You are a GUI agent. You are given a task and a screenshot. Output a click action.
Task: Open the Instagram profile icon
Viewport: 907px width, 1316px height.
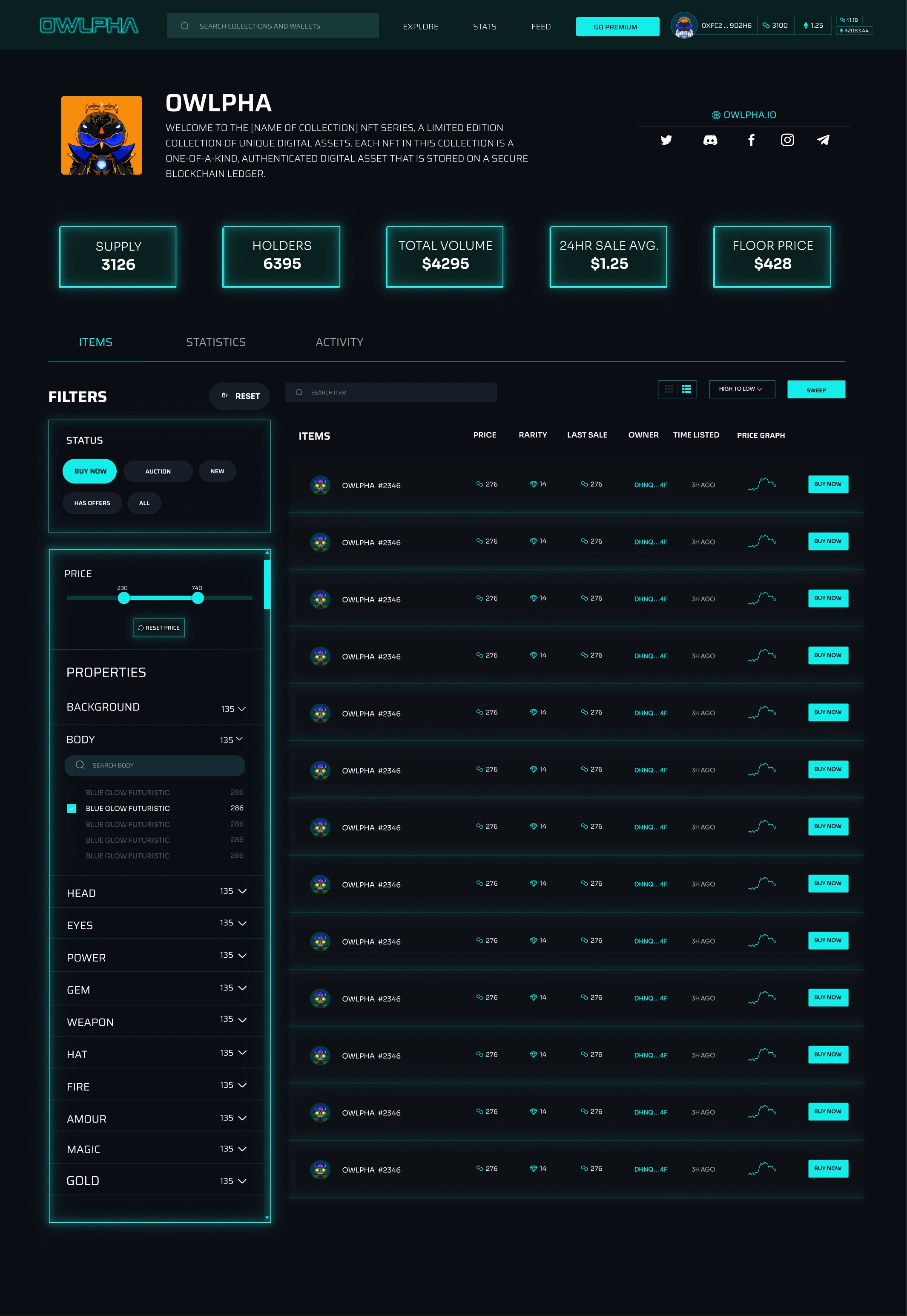click(786, 140)
